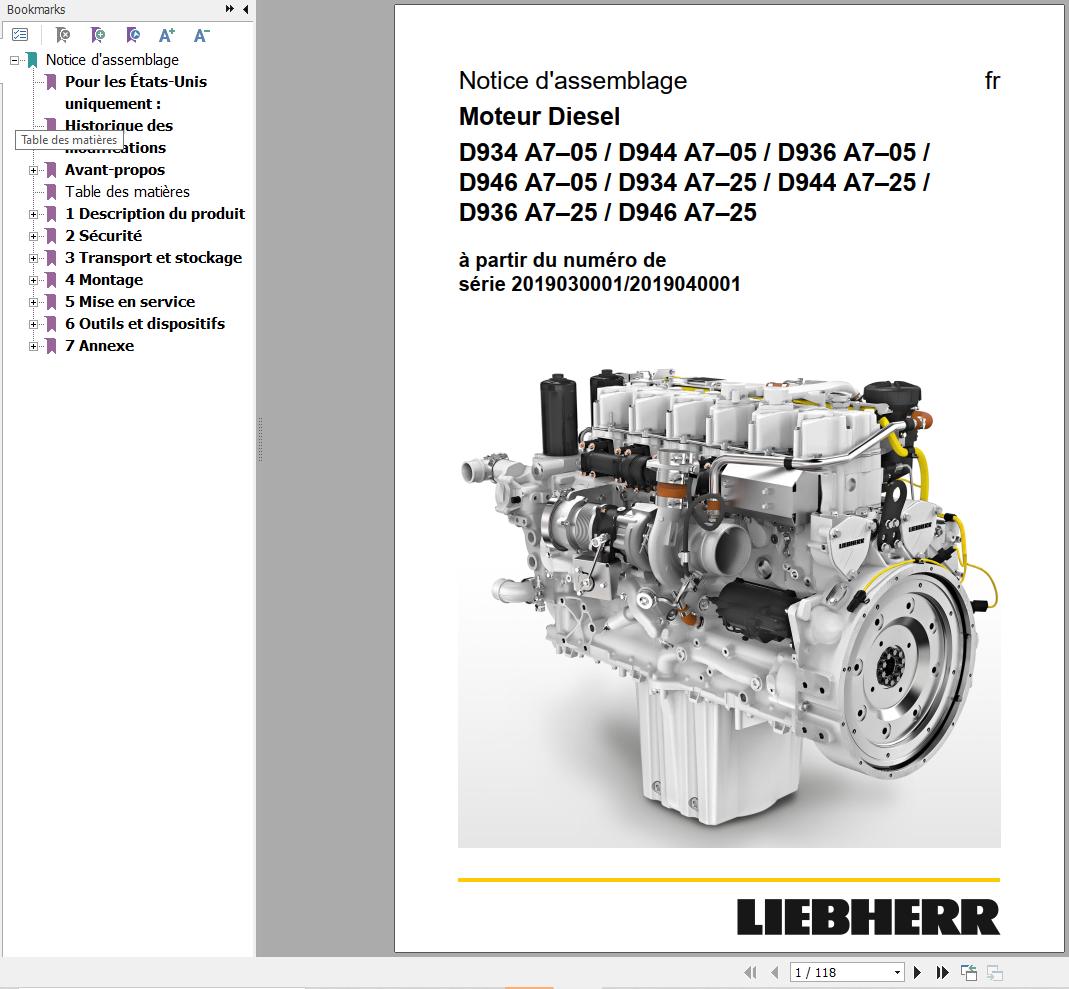Viewport: 1069px width, 989px height.
Task: Jump to 4 Montage bookmark
Action: tap(104, 279)
